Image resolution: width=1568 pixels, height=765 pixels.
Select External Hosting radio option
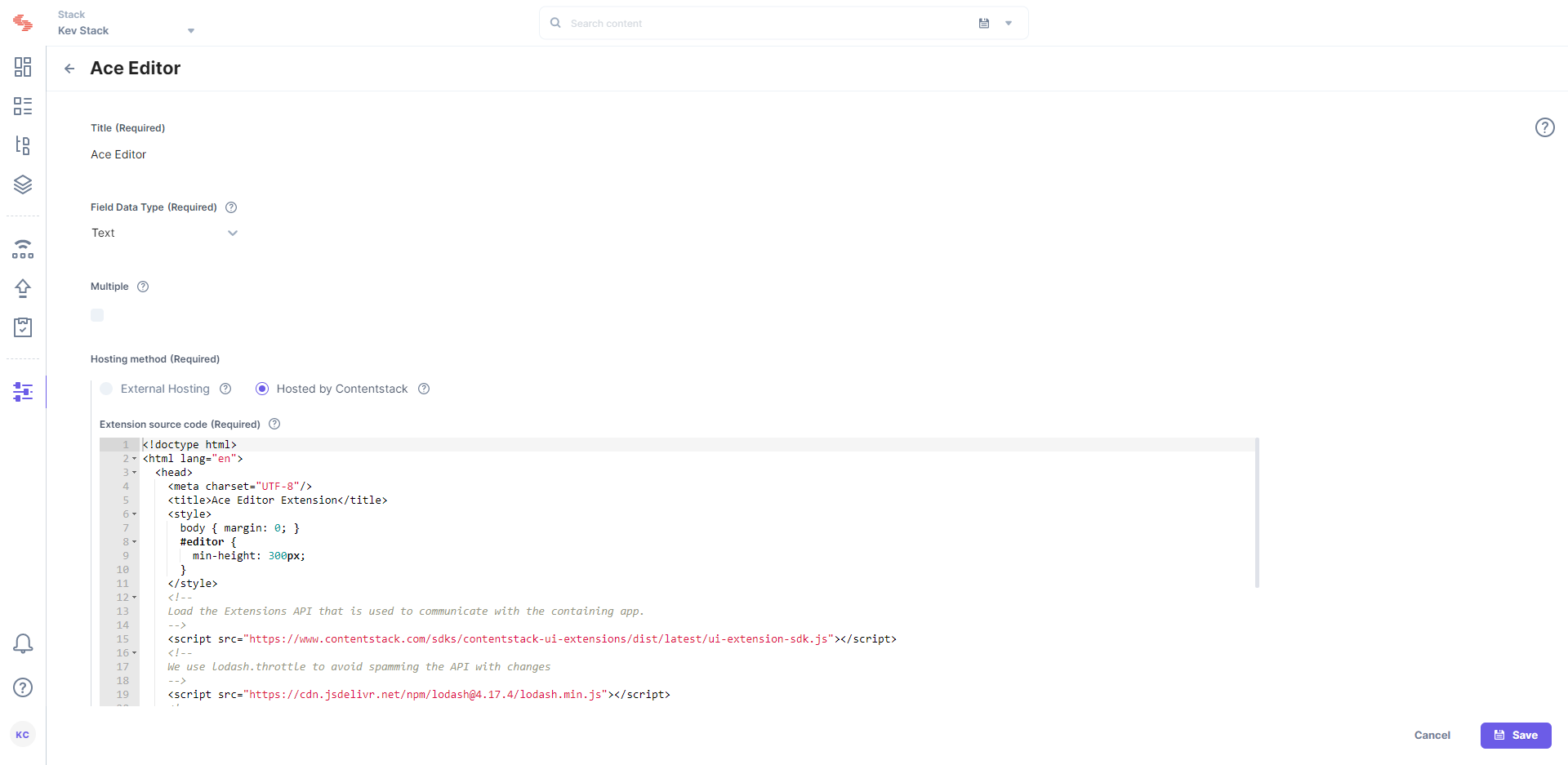(x=106, y=389)
